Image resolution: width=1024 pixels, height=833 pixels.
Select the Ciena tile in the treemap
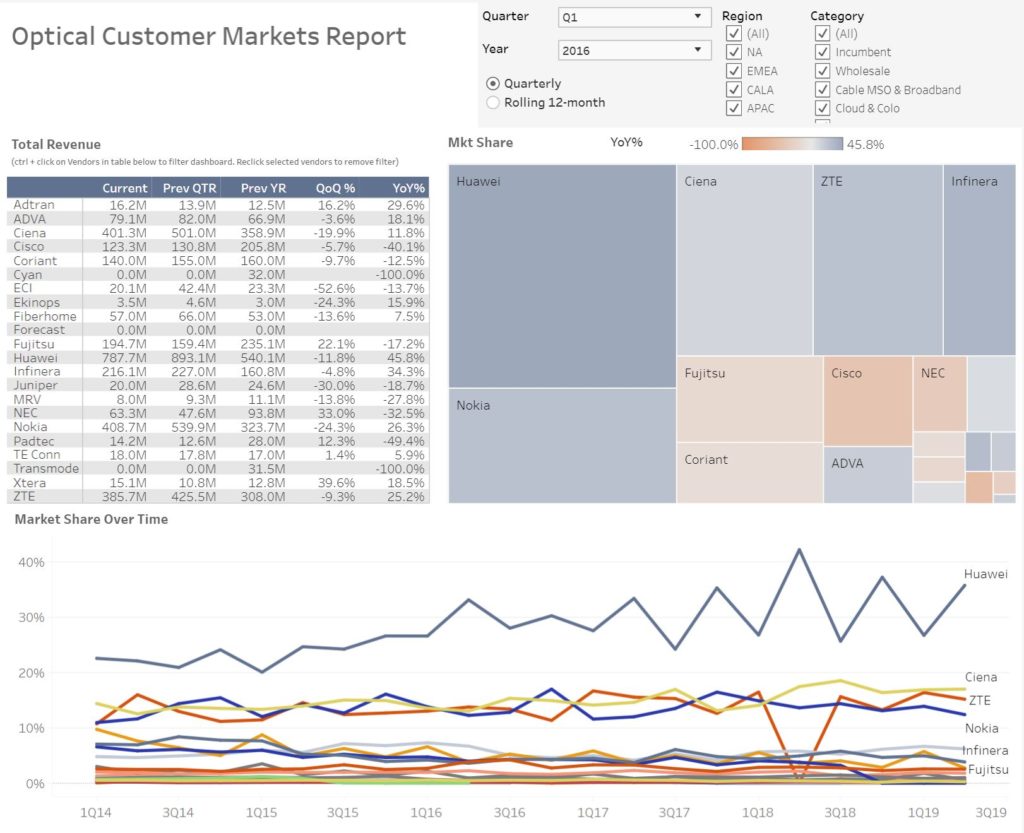[744, 260]
